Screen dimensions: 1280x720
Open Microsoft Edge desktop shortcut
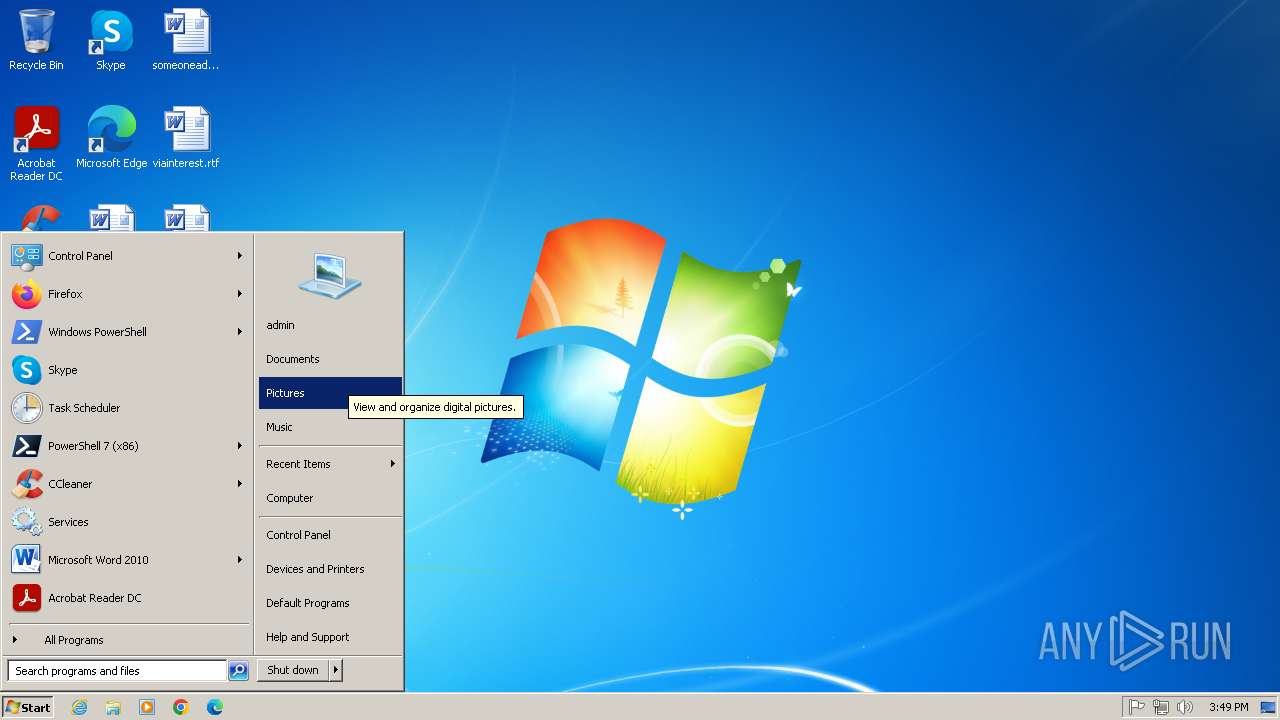point(111,138)
